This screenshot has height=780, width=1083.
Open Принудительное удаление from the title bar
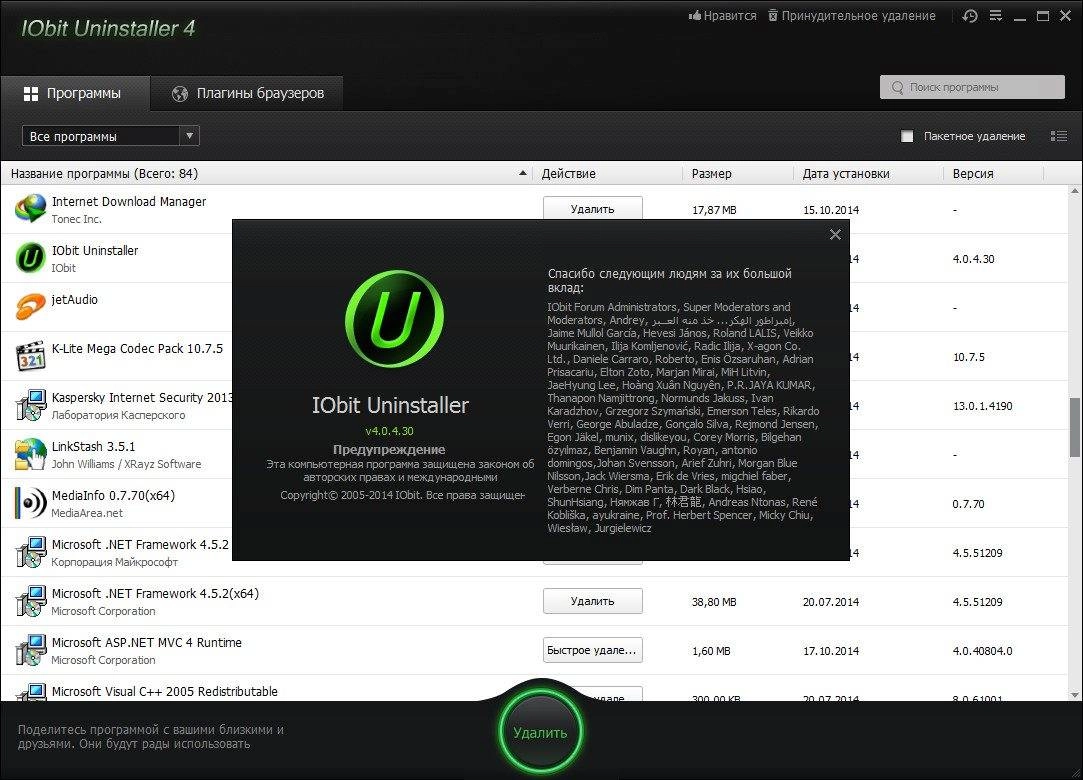pyautogui.click(x=852, y=15)
